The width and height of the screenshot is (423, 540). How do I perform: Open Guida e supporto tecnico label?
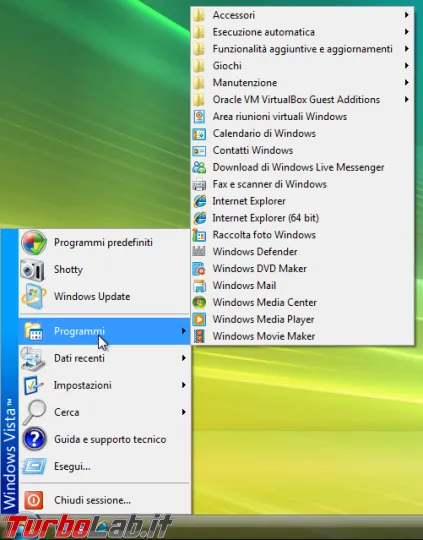click(110, 440)
